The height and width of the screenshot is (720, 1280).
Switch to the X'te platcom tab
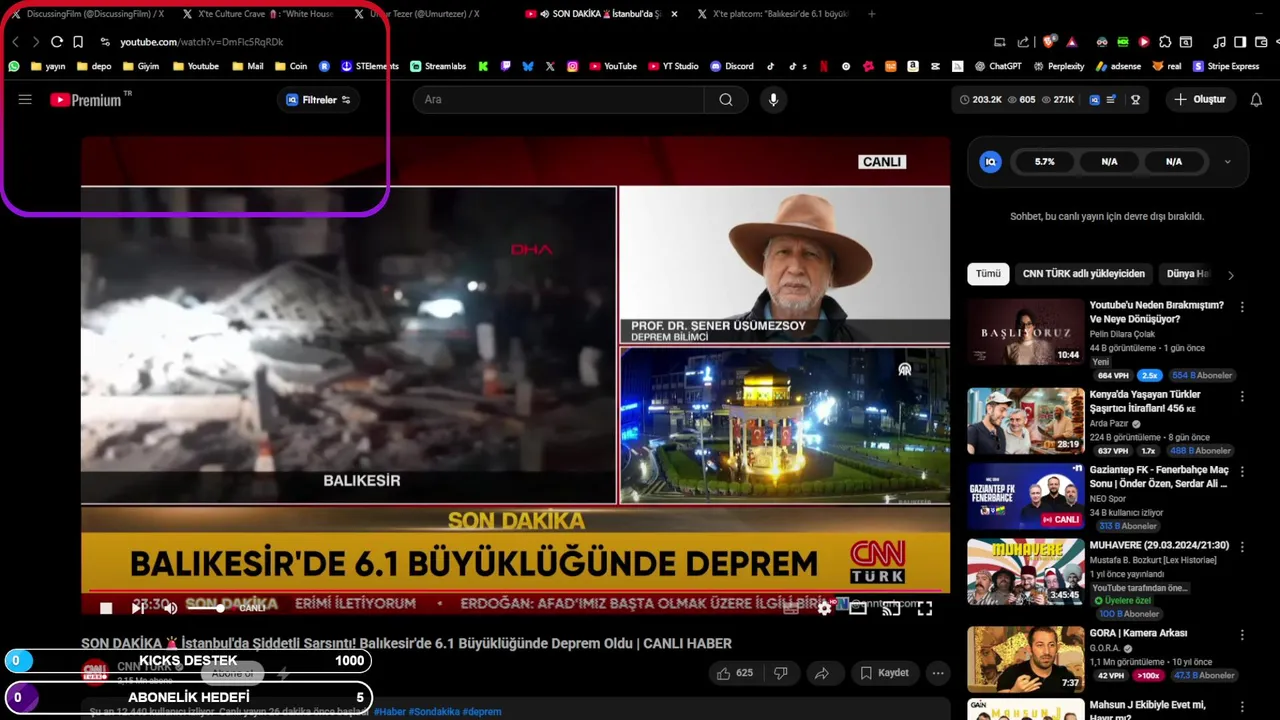click(772, 14)
